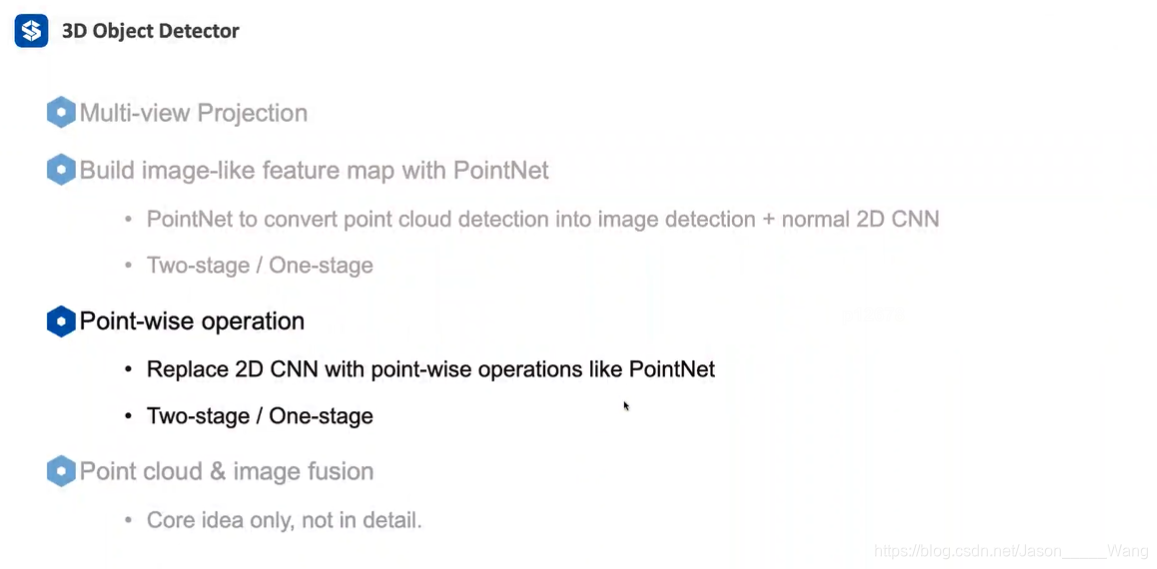This screenshot has width=1157, height=569.
Task: Click the PointNet to convert point cloud bullet
Action: point(543,219)
